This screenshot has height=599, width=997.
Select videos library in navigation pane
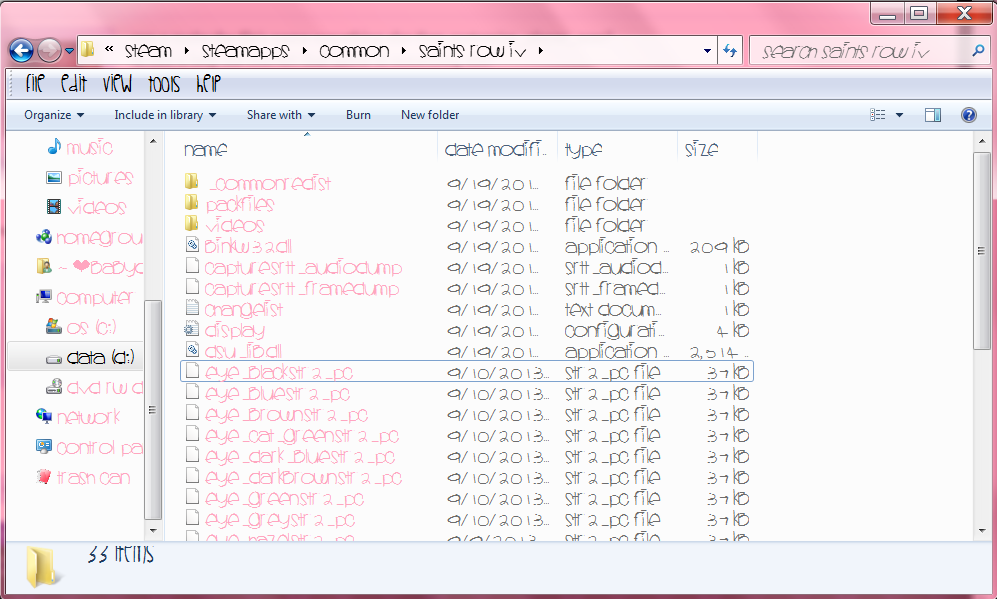pos(97,207)
